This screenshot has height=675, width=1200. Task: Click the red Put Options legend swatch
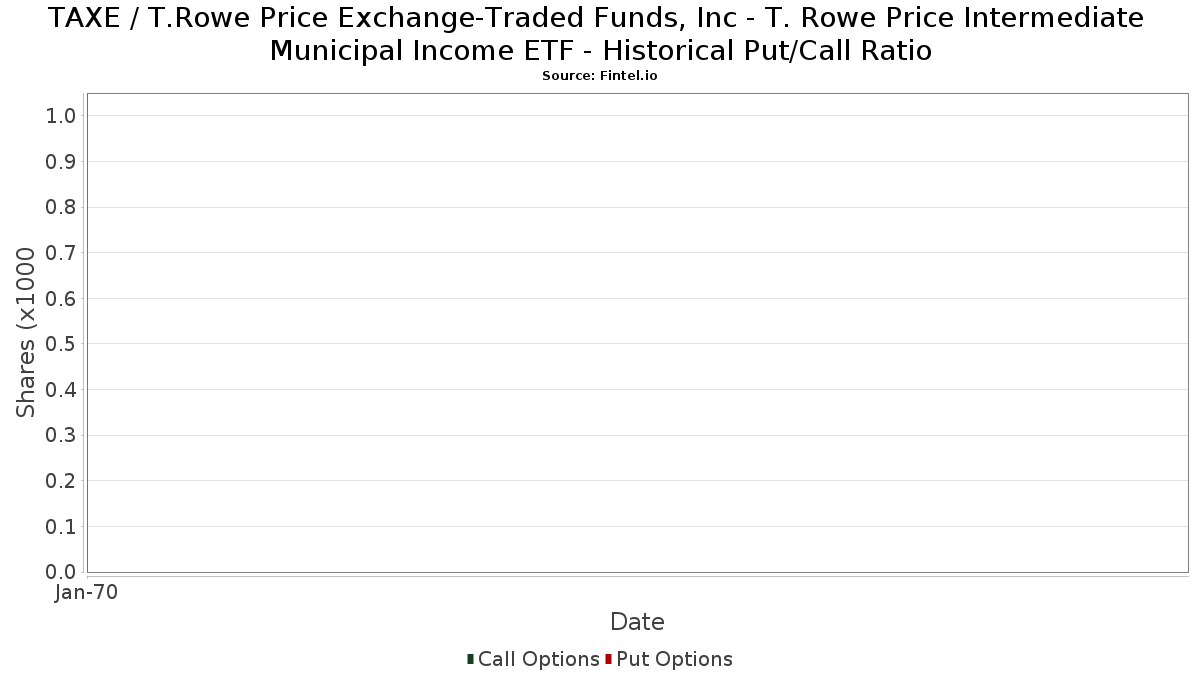(608, 659)
